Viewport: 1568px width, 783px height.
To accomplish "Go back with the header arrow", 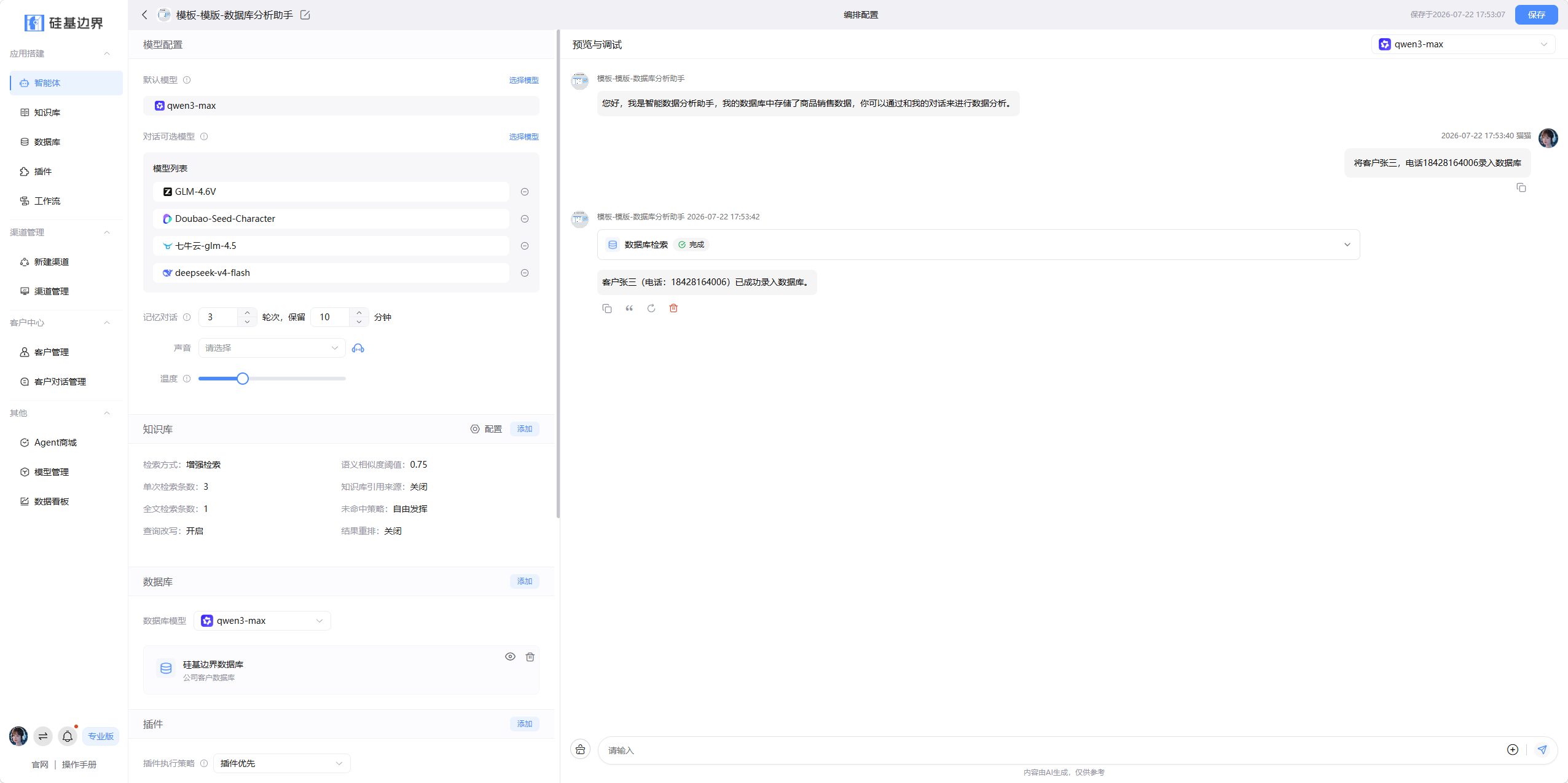I will click(144, 15).
